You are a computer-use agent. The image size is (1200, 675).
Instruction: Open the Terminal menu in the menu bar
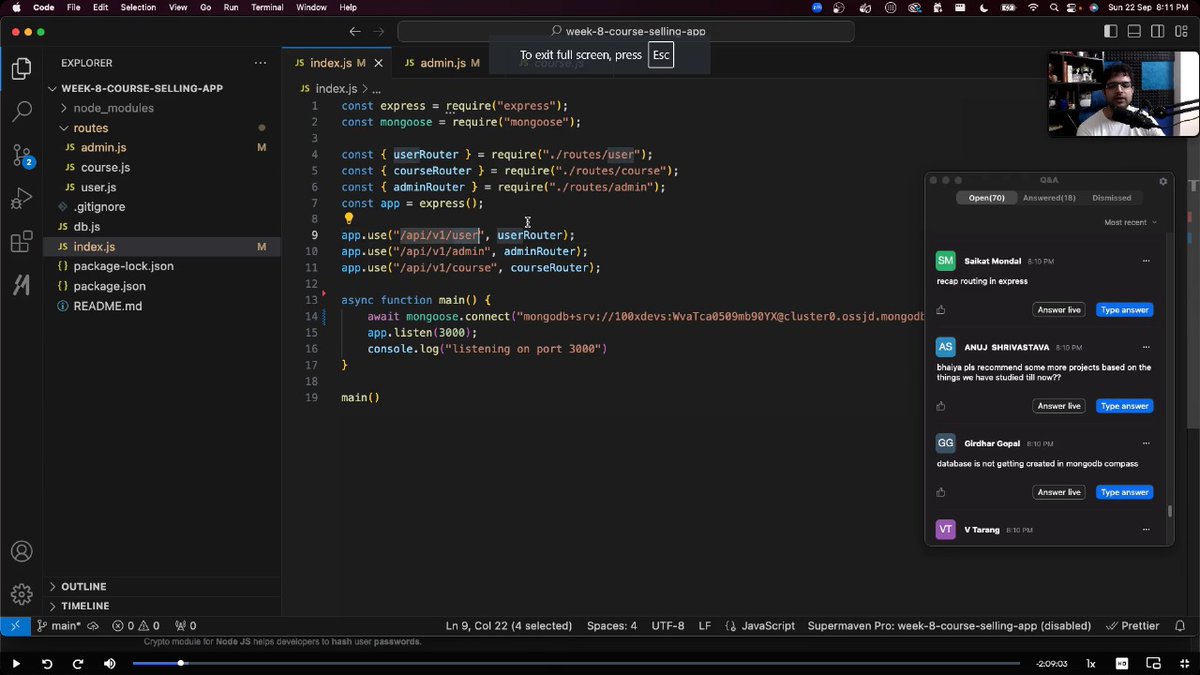[266, 7]
